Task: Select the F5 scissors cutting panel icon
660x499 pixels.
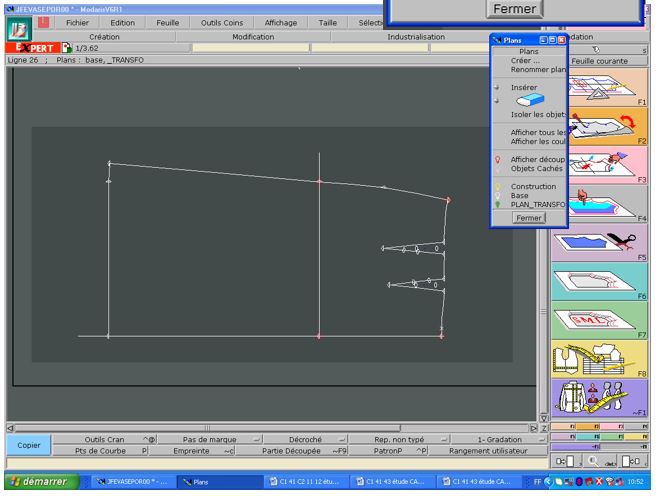Action: 600,242
